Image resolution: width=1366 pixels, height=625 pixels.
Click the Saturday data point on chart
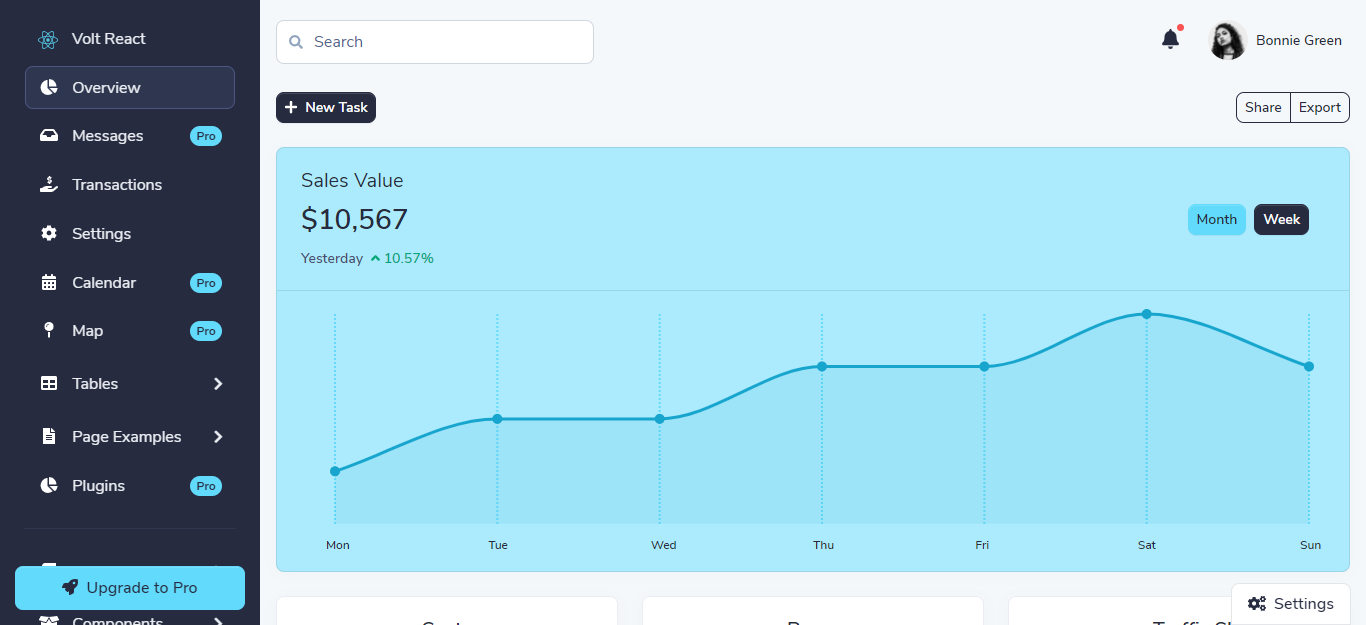[1146, 314]
